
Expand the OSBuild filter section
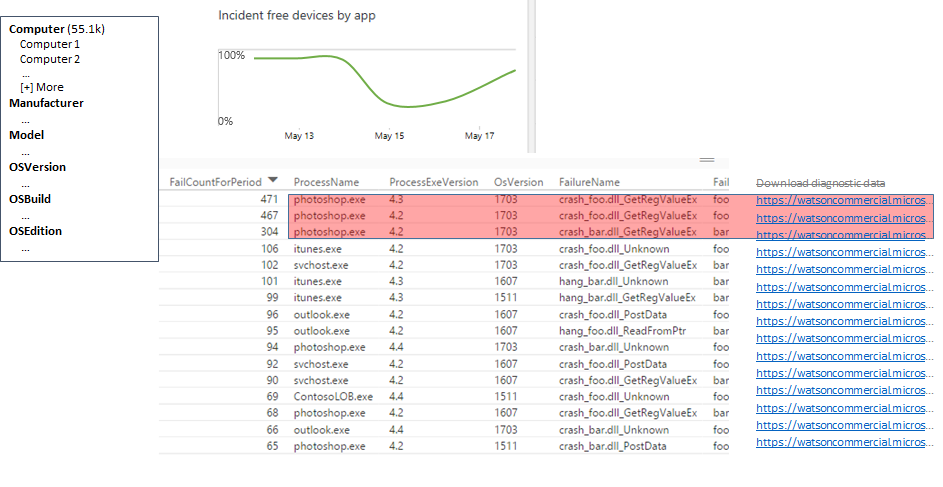[x=30, y=199]
